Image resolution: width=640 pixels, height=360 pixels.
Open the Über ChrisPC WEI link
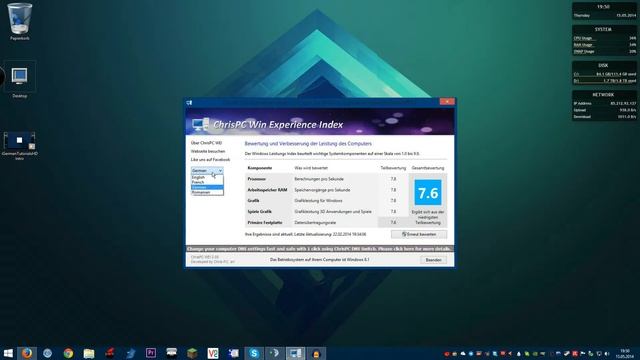coord(206,143)
